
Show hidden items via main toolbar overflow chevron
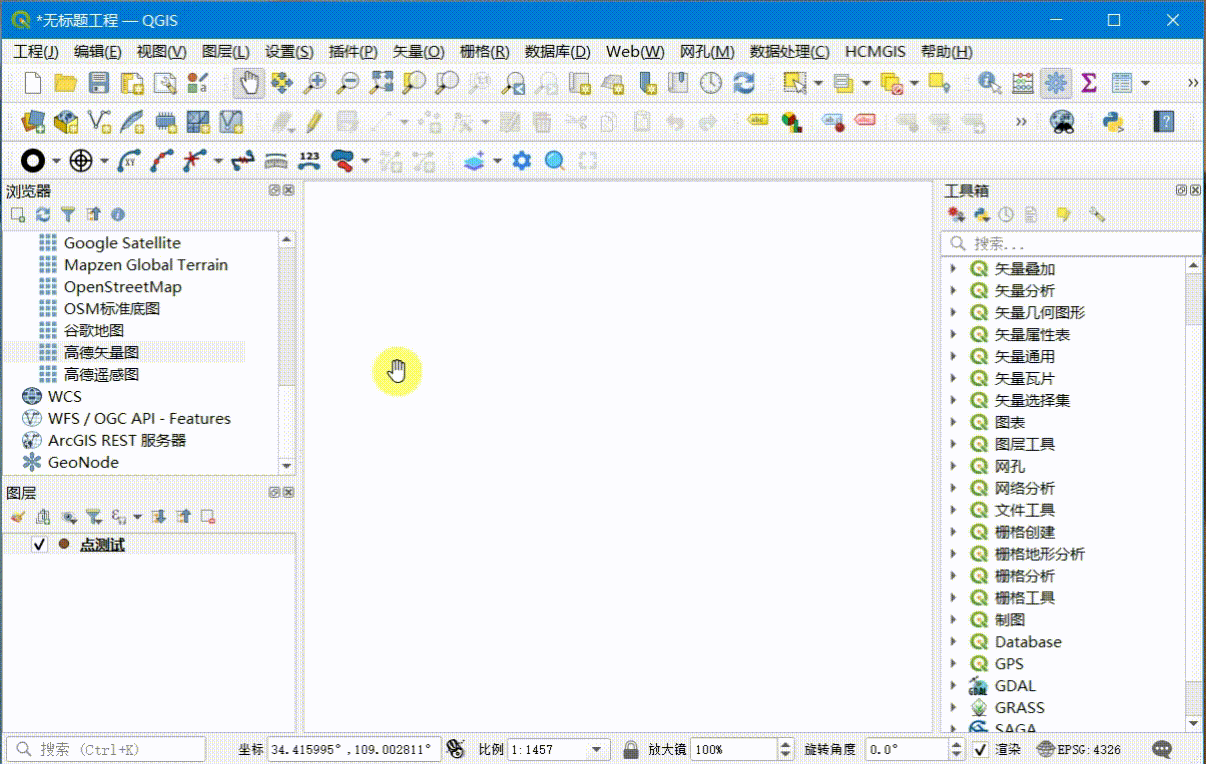1192,83
